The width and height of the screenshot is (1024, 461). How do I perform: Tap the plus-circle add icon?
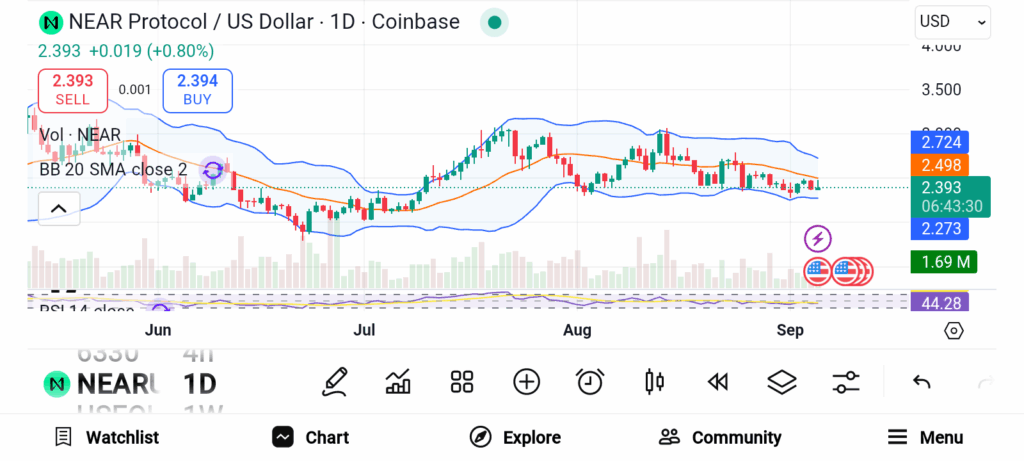[x=526, y=382]
